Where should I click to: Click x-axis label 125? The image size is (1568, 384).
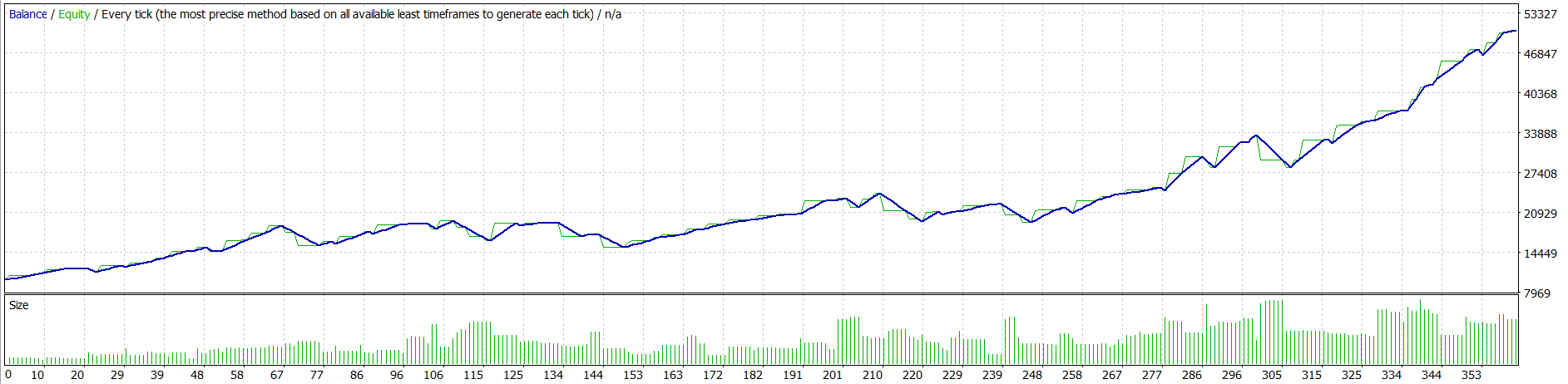[513, 375]
